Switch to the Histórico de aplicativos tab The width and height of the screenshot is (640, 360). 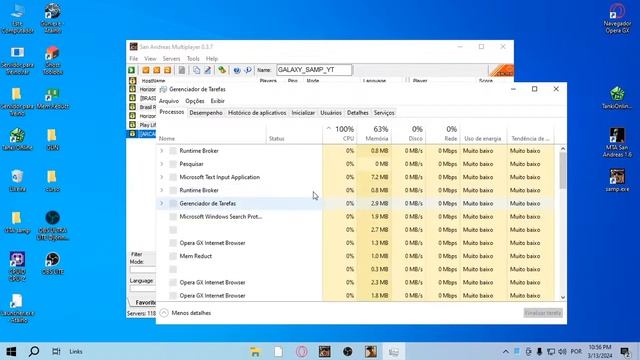257,113
